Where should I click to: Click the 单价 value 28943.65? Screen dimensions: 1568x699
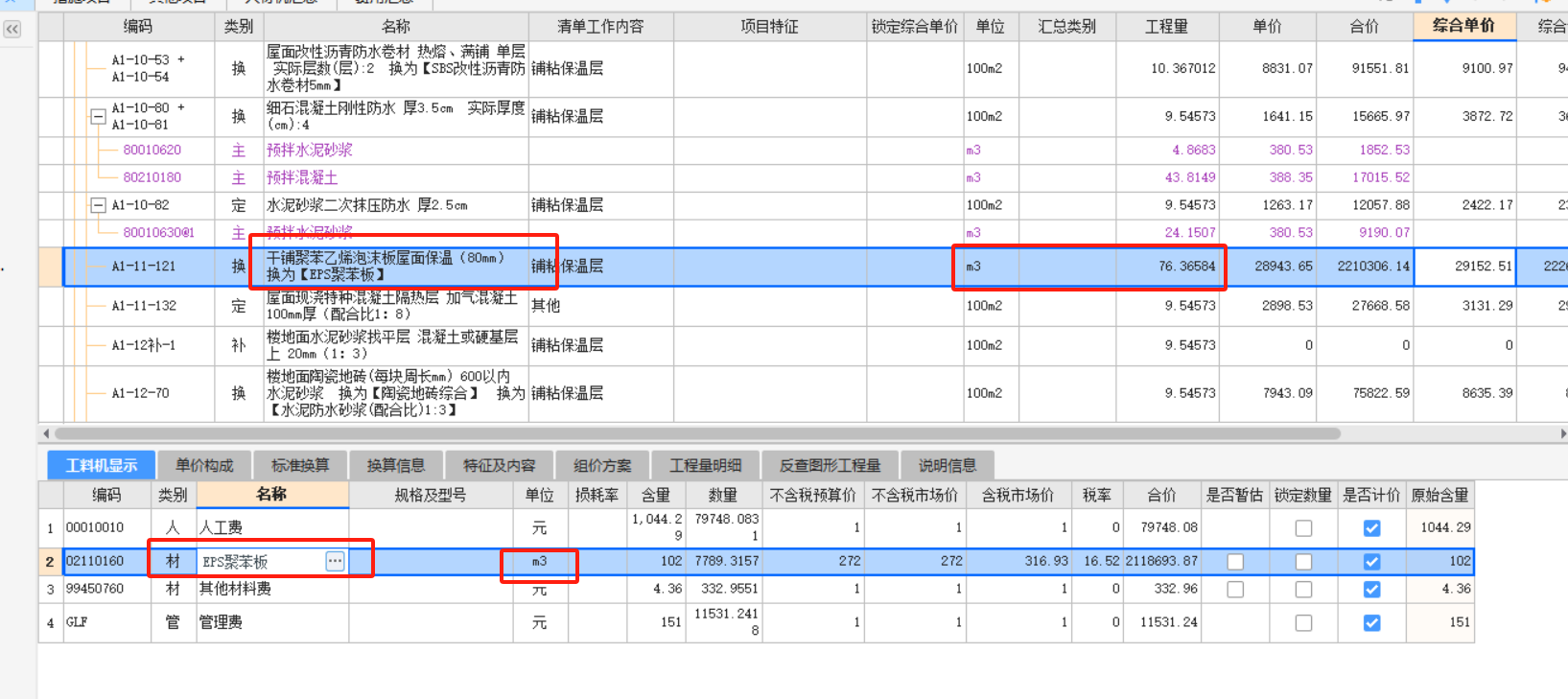tap(1283, 267)
